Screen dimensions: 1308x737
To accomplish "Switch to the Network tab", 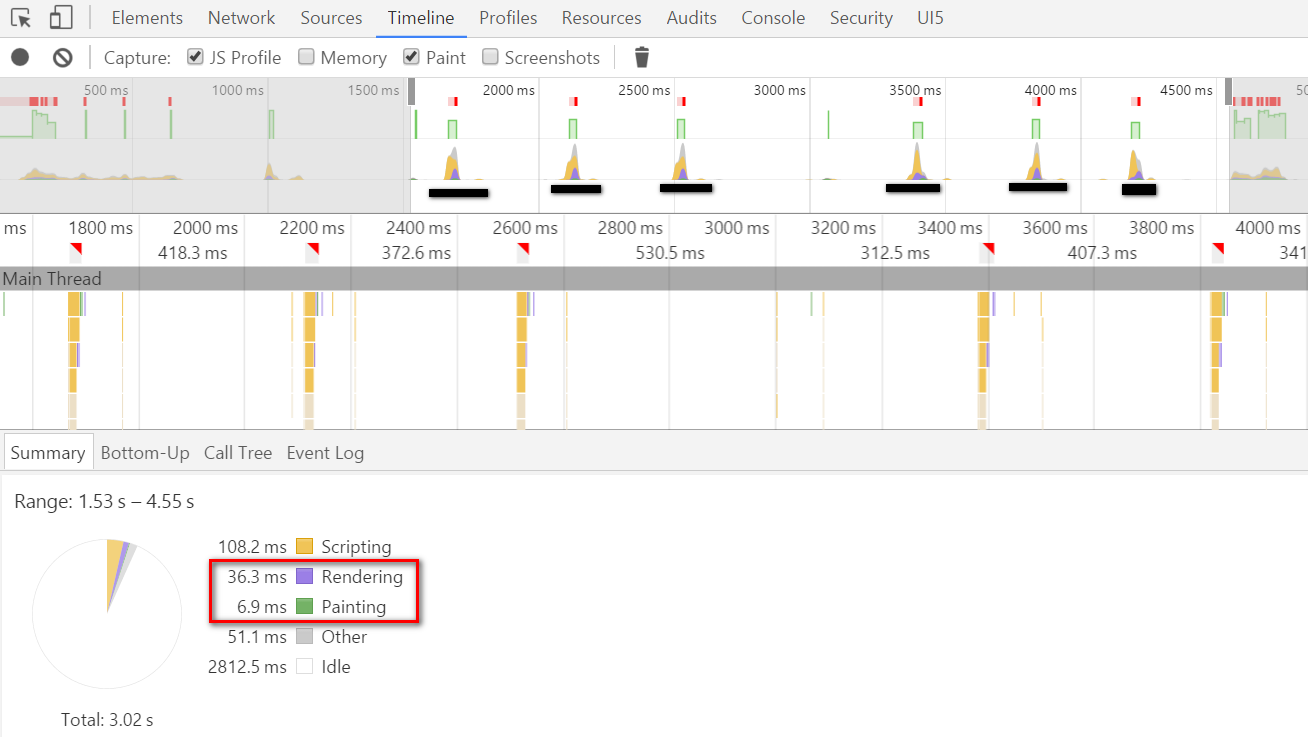I will pyautogui.click(x=241, y=18).
